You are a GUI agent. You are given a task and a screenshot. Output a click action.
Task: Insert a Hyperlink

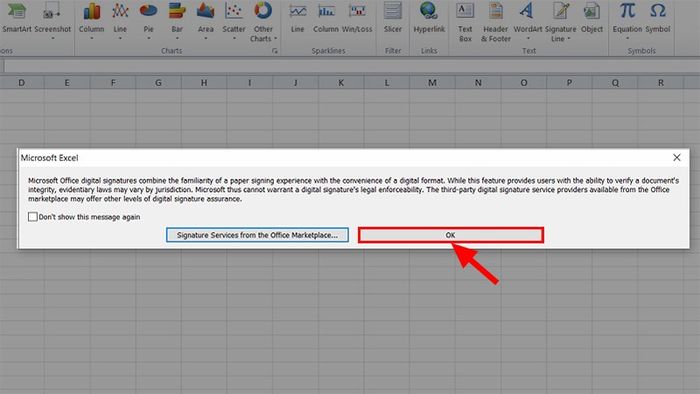click(x=429, y=18)
